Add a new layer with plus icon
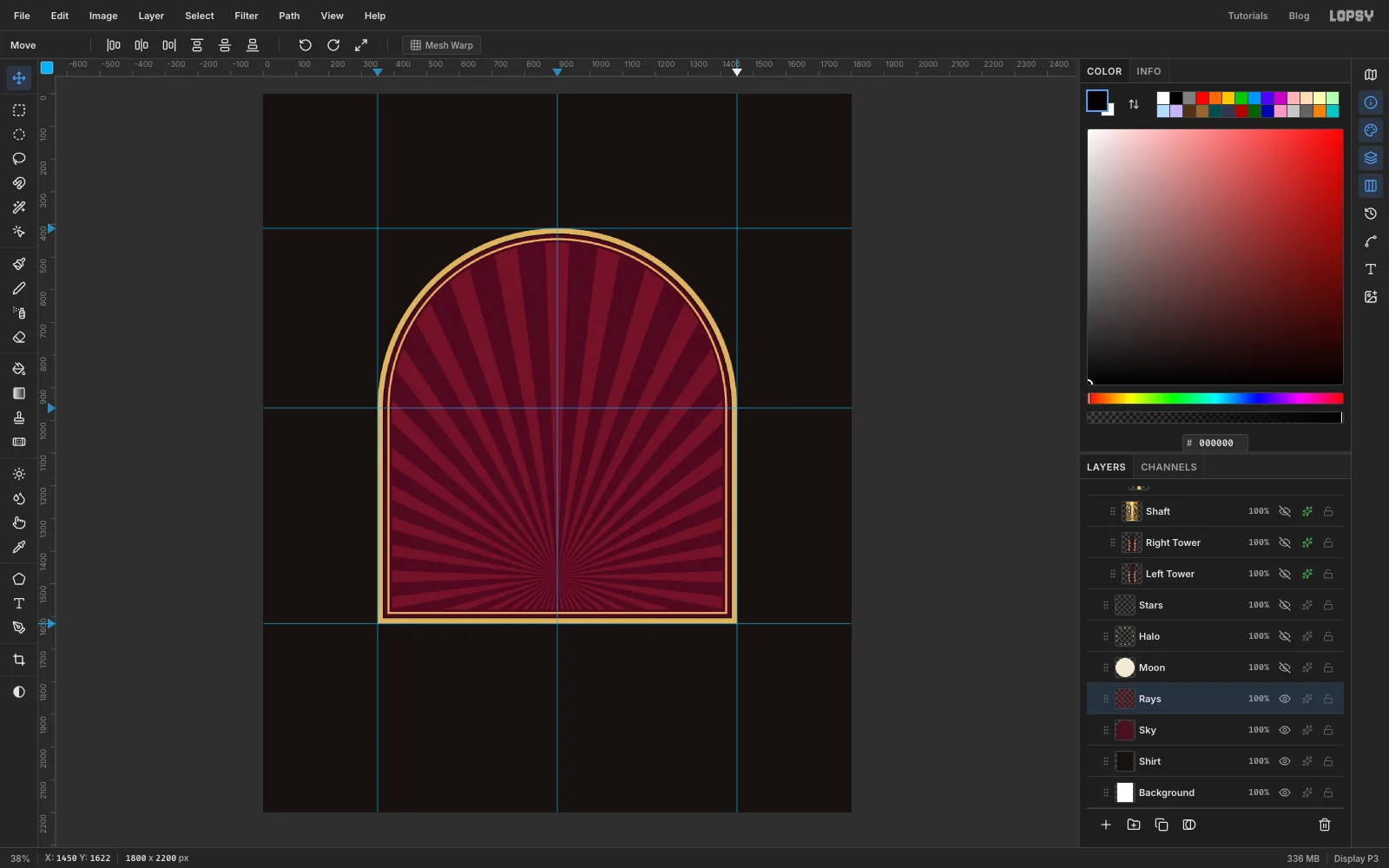This screenshot has width=1389, height=868. [1106, 825]
